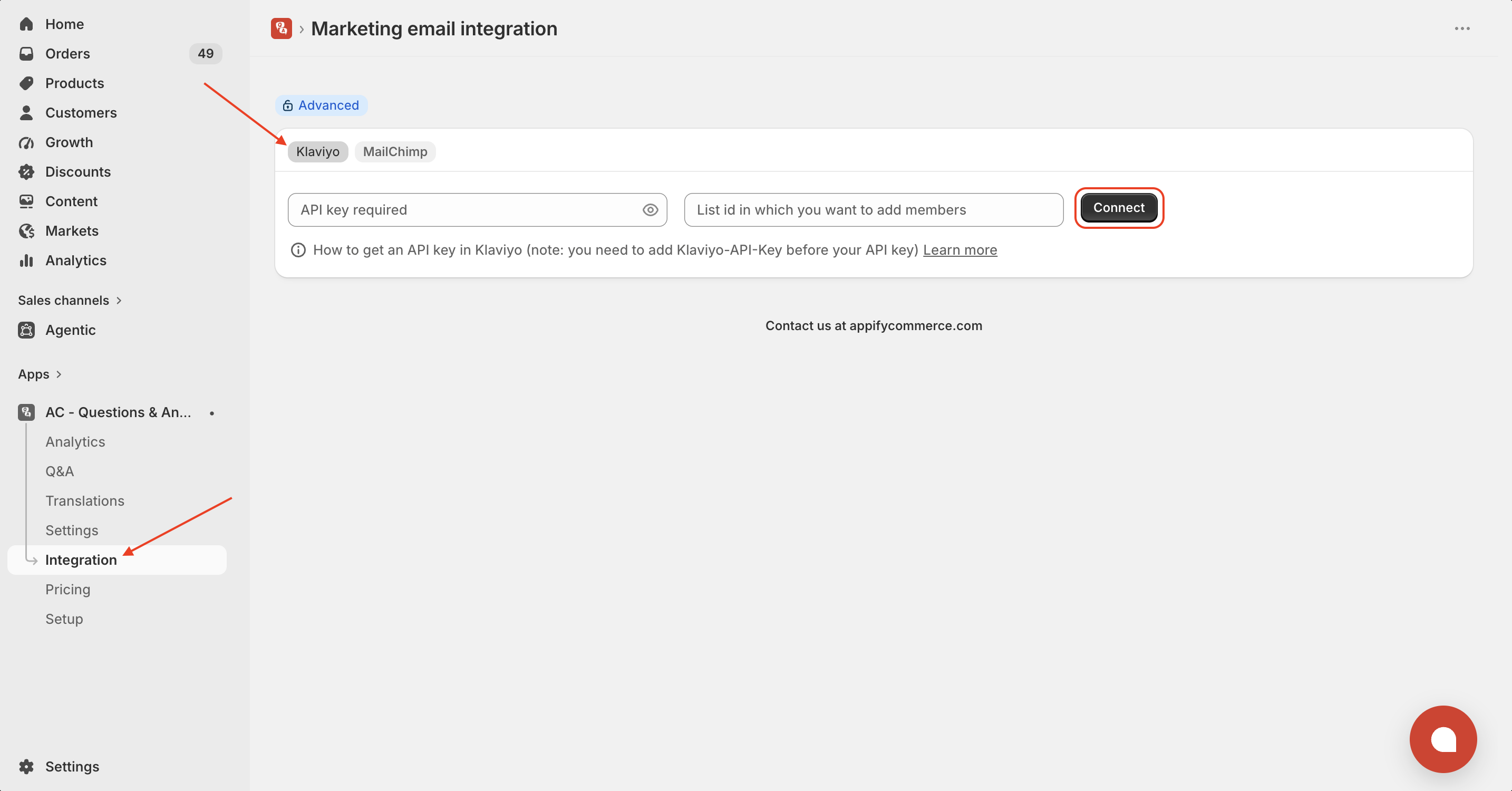Click the Customers person icon
Viewport: 1512px width, 791px height.
pos(26,113)
